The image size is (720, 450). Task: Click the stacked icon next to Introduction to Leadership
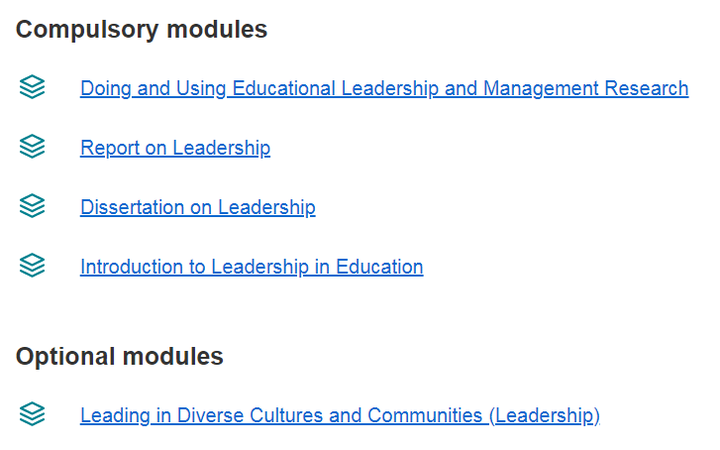coord(32,265)
